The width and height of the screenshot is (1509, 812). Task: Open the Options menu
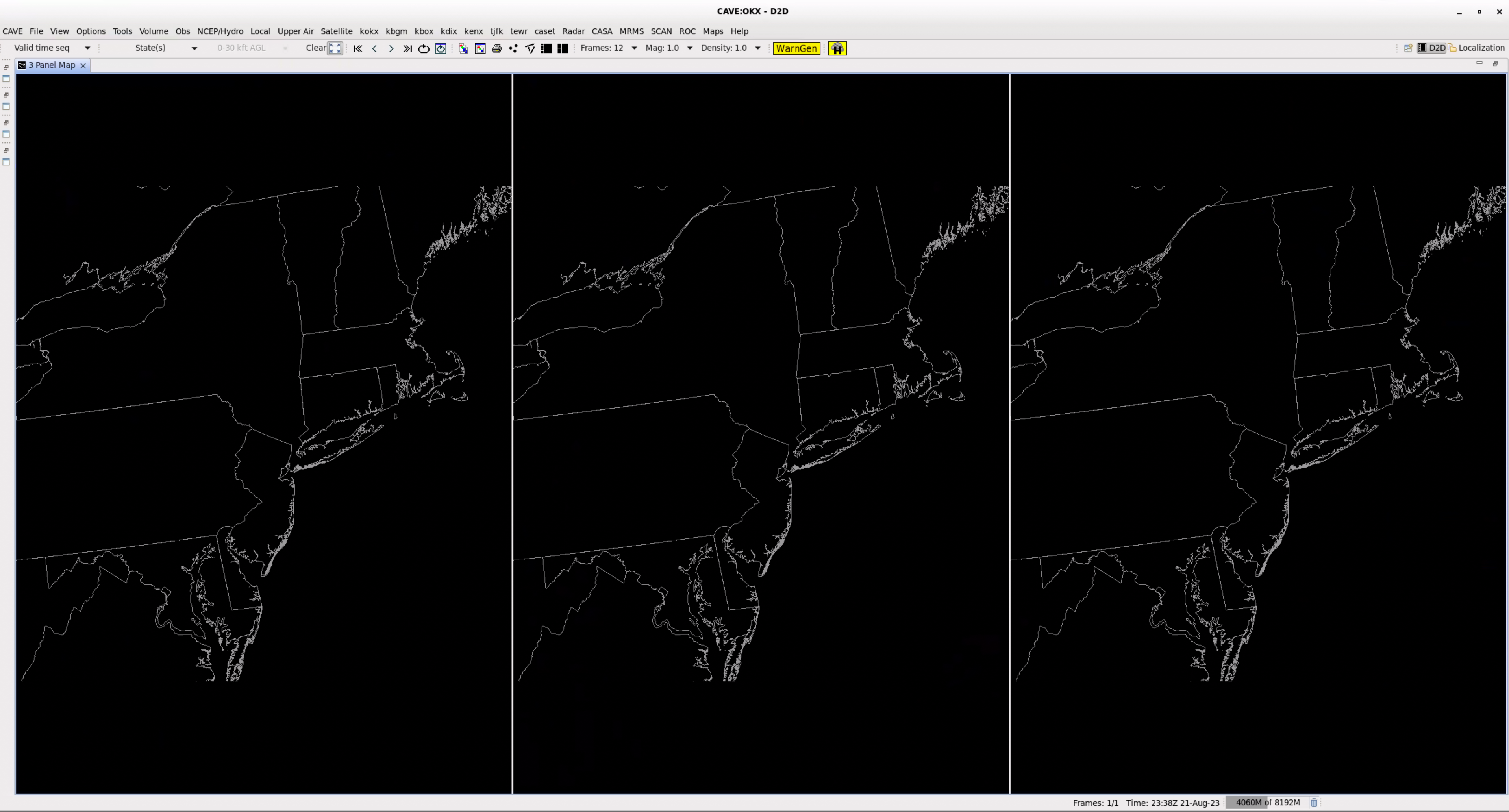click(x=91, y=31)
